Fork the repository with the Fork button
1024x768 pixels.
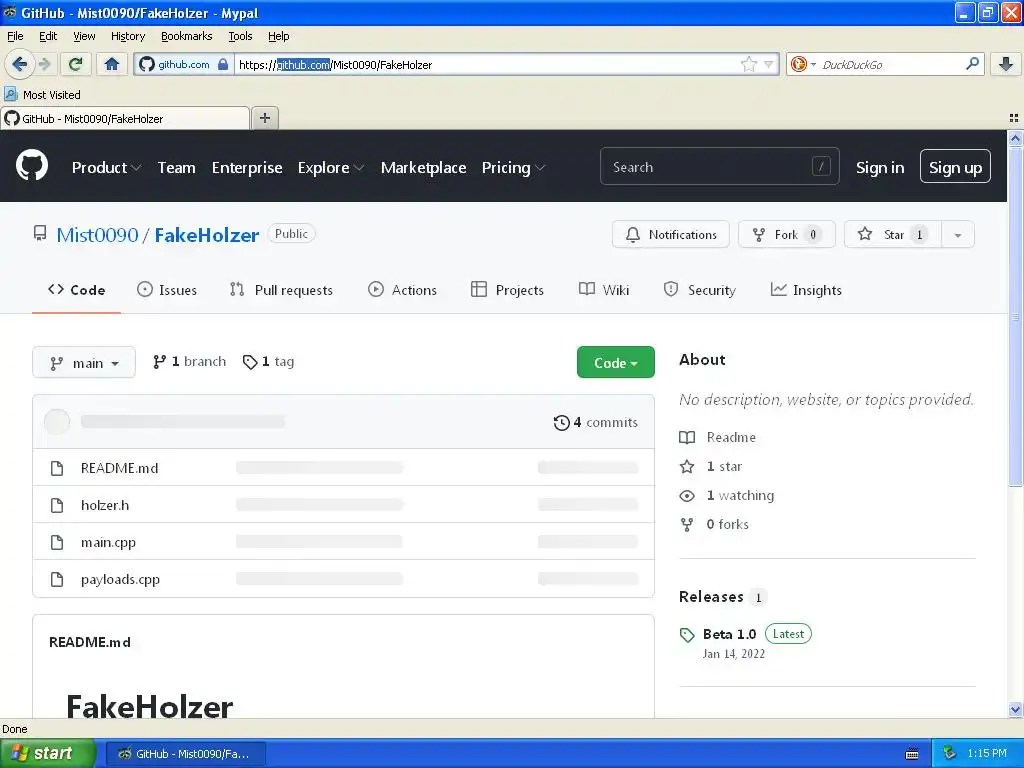click(x=786, y=235)
